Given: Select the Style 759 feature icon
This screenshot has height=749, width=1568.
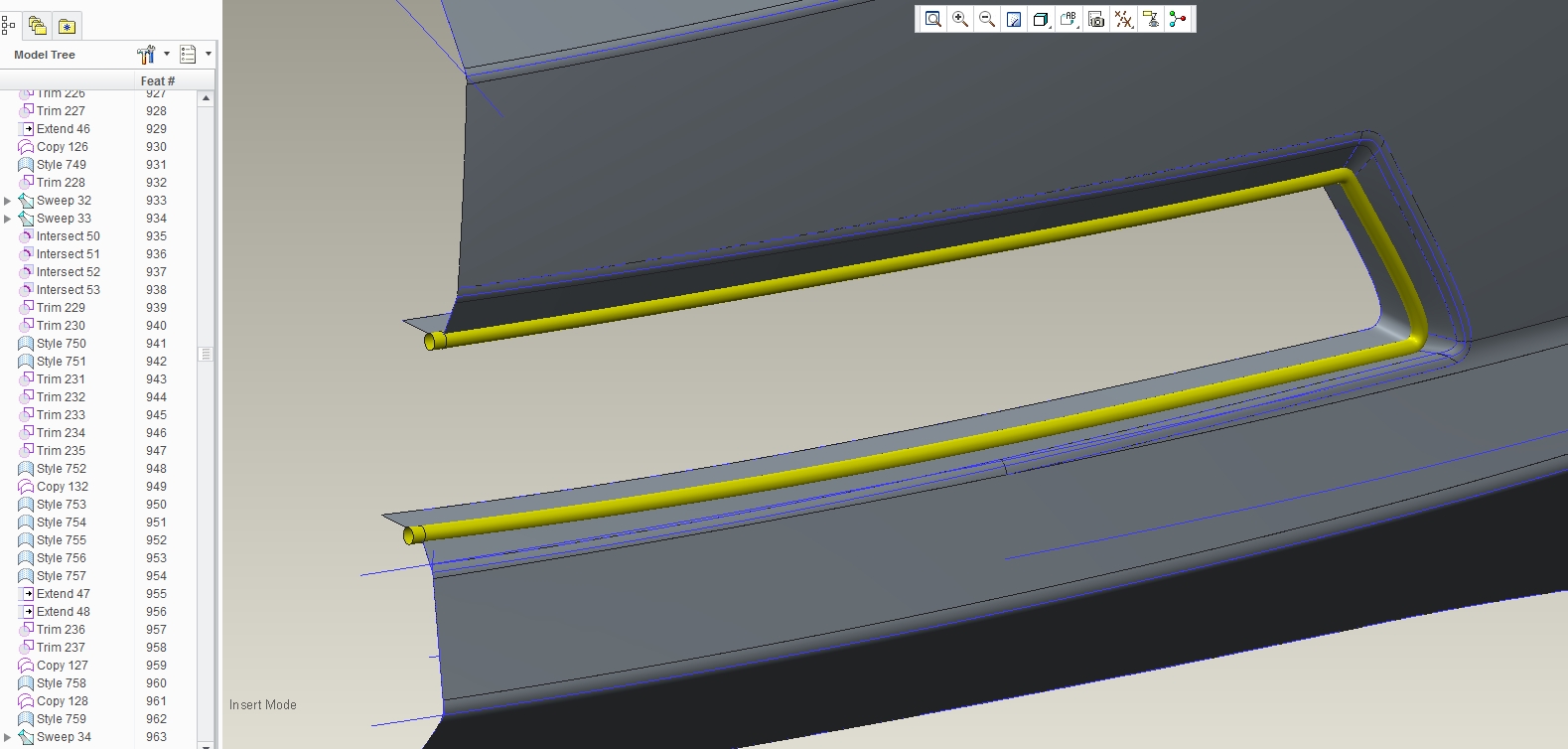Looking at the screenshot, I should coord(27,719).
